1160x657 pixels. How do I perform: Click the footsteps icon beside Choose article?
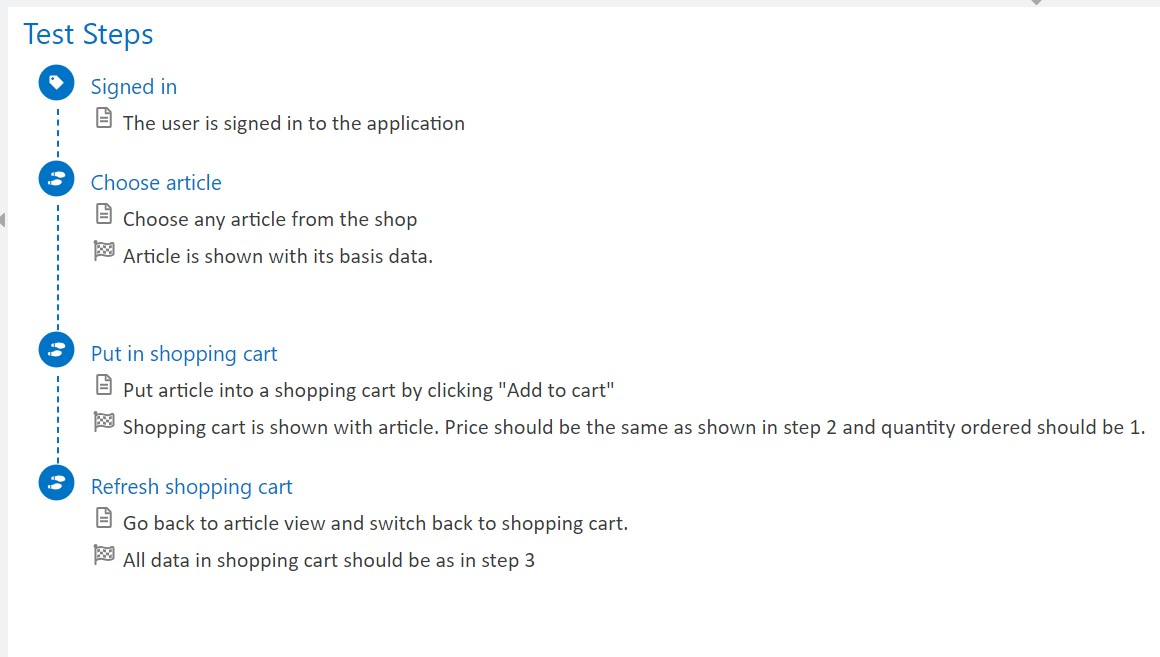(57, 179)
